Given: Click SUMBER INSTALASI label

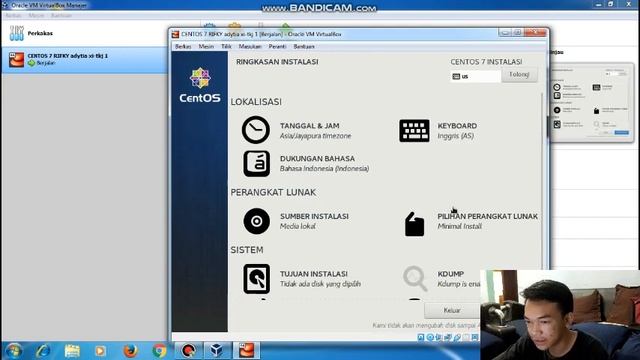Looking at the screenshot, I should pyautogui.click(x=314, y=216).
